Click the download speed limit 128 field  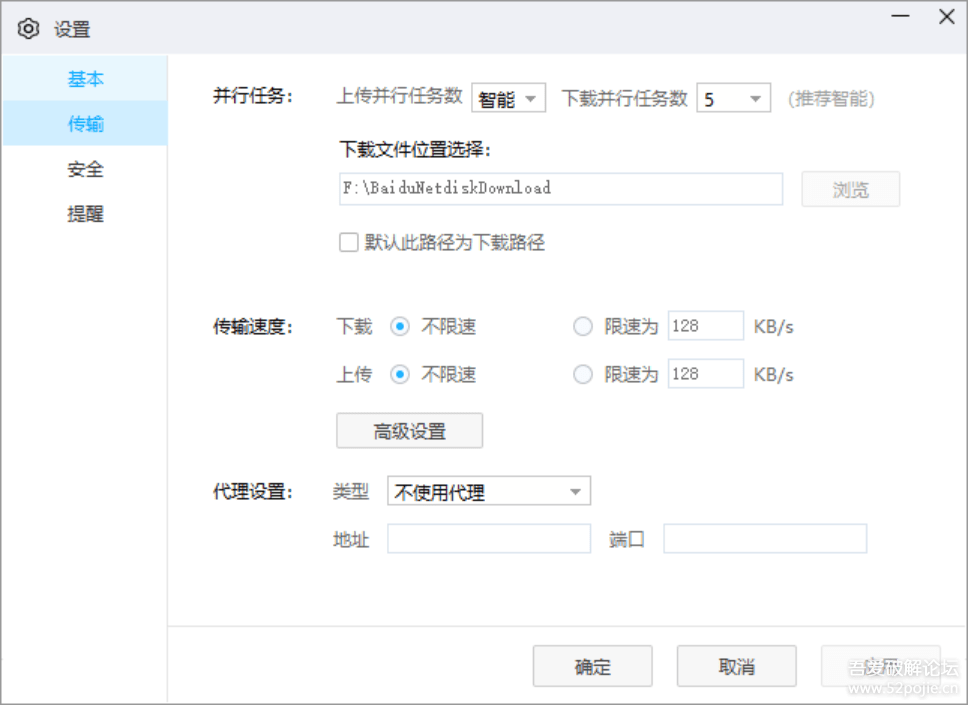click(x=705, y=326)
